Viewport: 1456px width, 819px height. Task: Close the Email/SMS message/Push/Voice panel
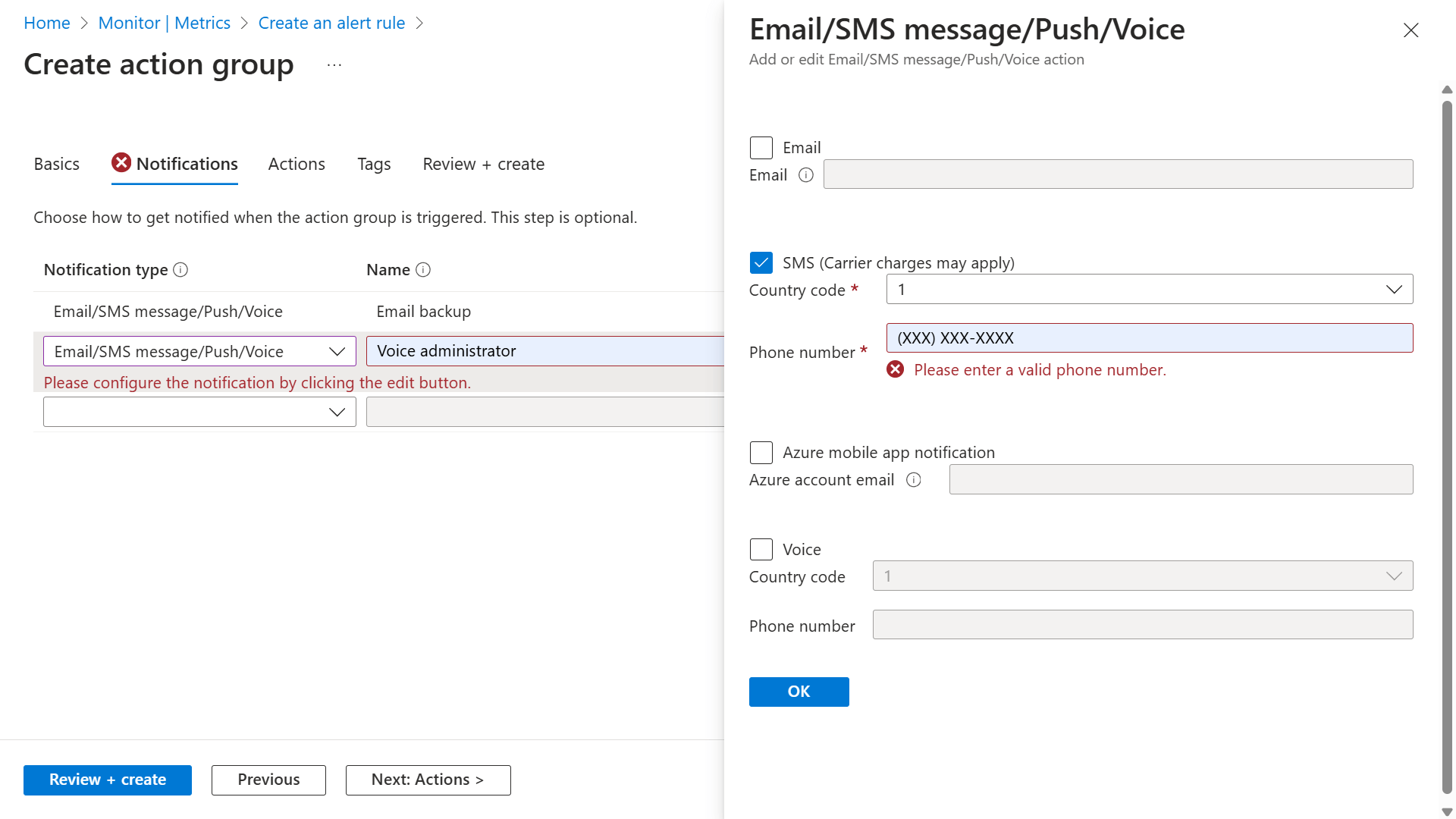click(x=1410, y=30)
